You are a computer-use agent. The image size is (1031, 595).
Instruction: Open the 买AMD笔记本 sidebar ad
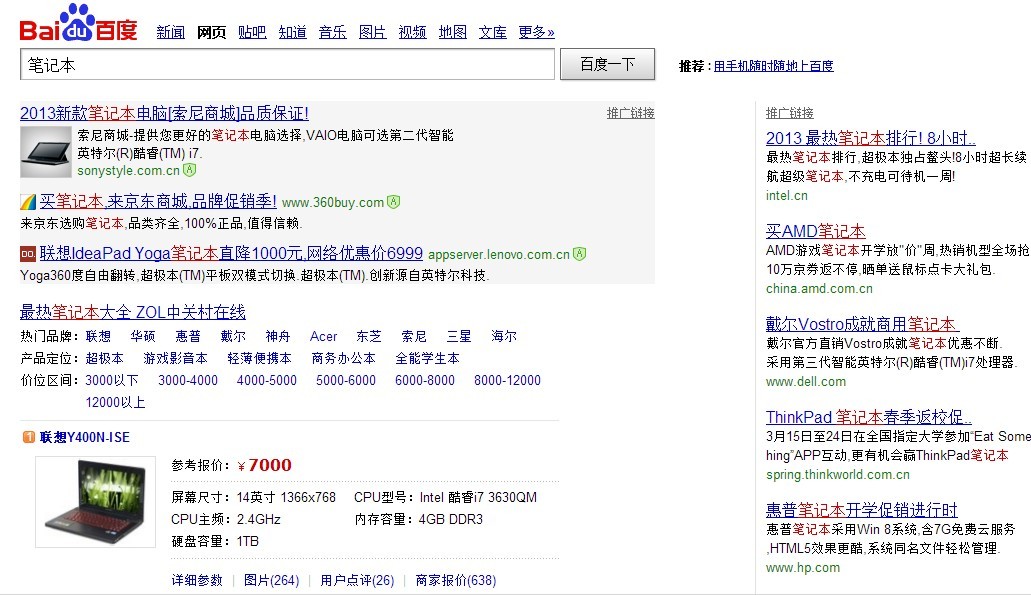click(816, 231)
